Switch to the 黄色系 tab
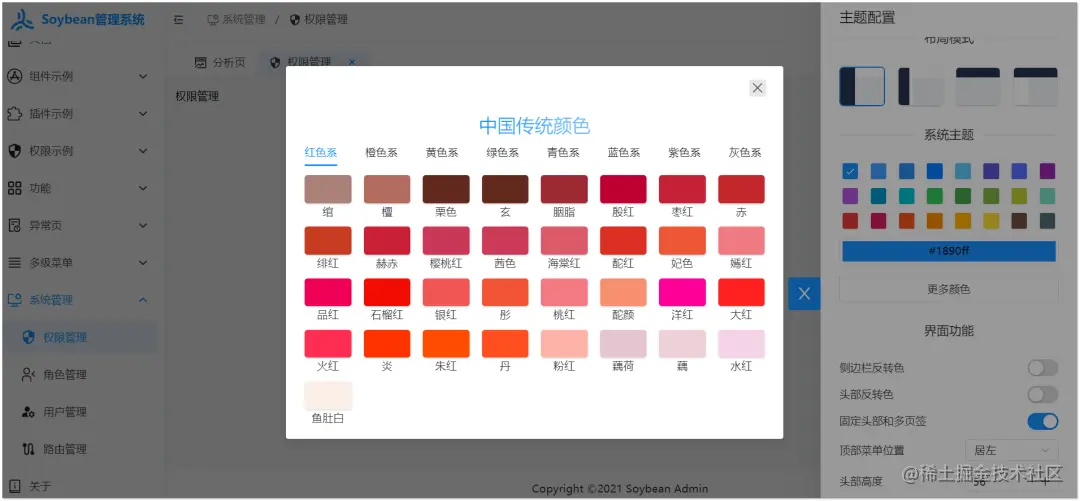1080x501 pixels. [442, 153]
